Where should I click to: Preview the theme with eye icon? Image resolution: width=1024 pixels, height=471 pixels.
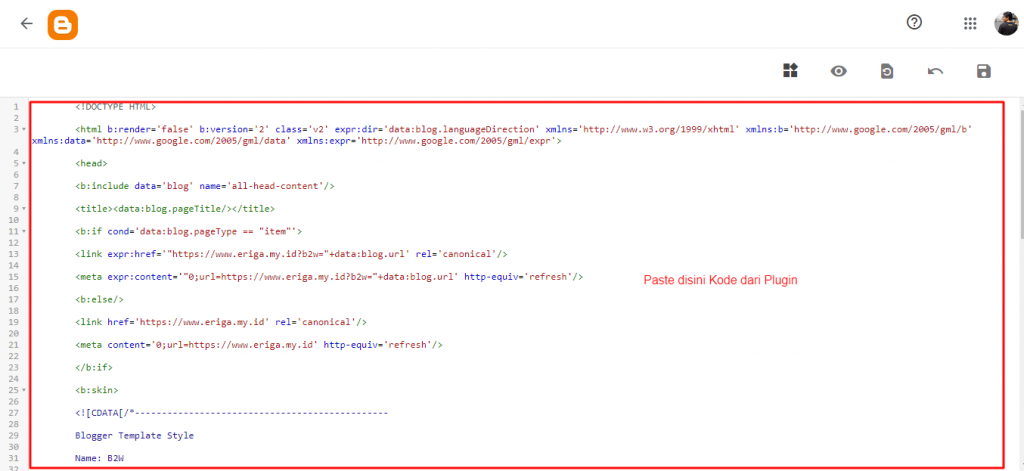tap(839, 71)
